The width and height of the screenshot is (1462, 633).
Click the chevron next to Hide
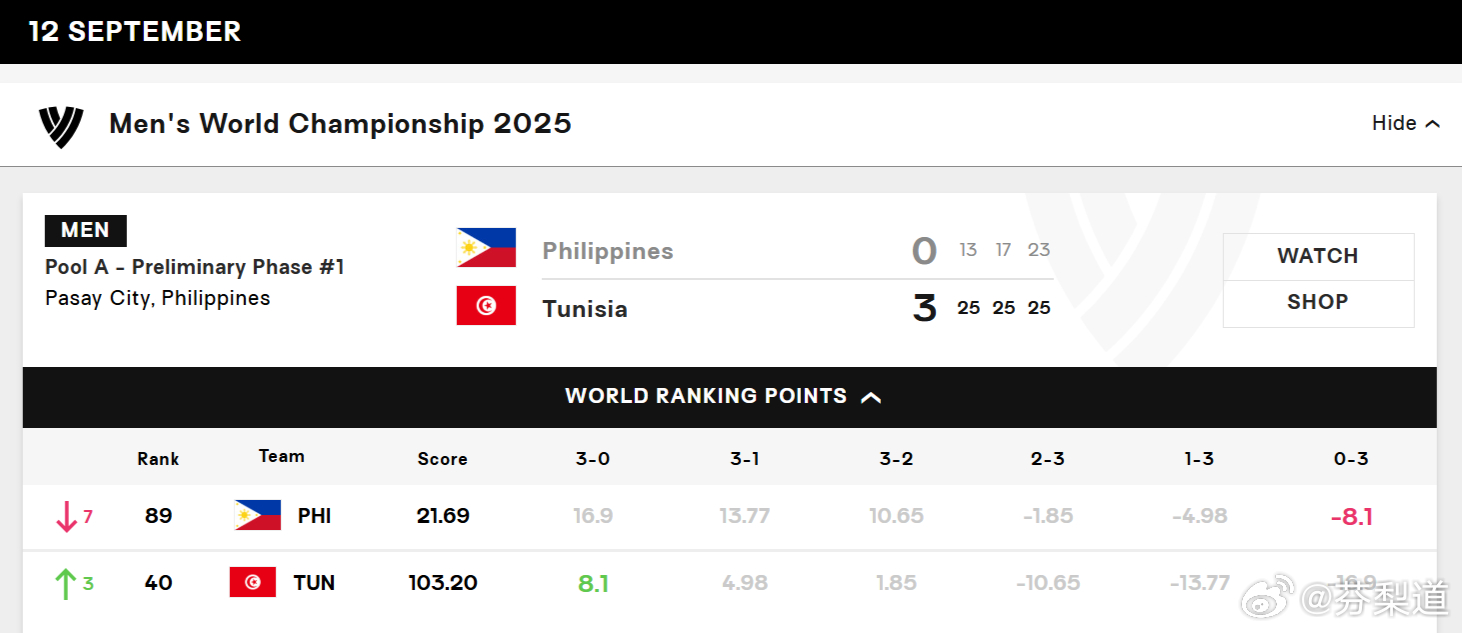tap(1432, 124)
